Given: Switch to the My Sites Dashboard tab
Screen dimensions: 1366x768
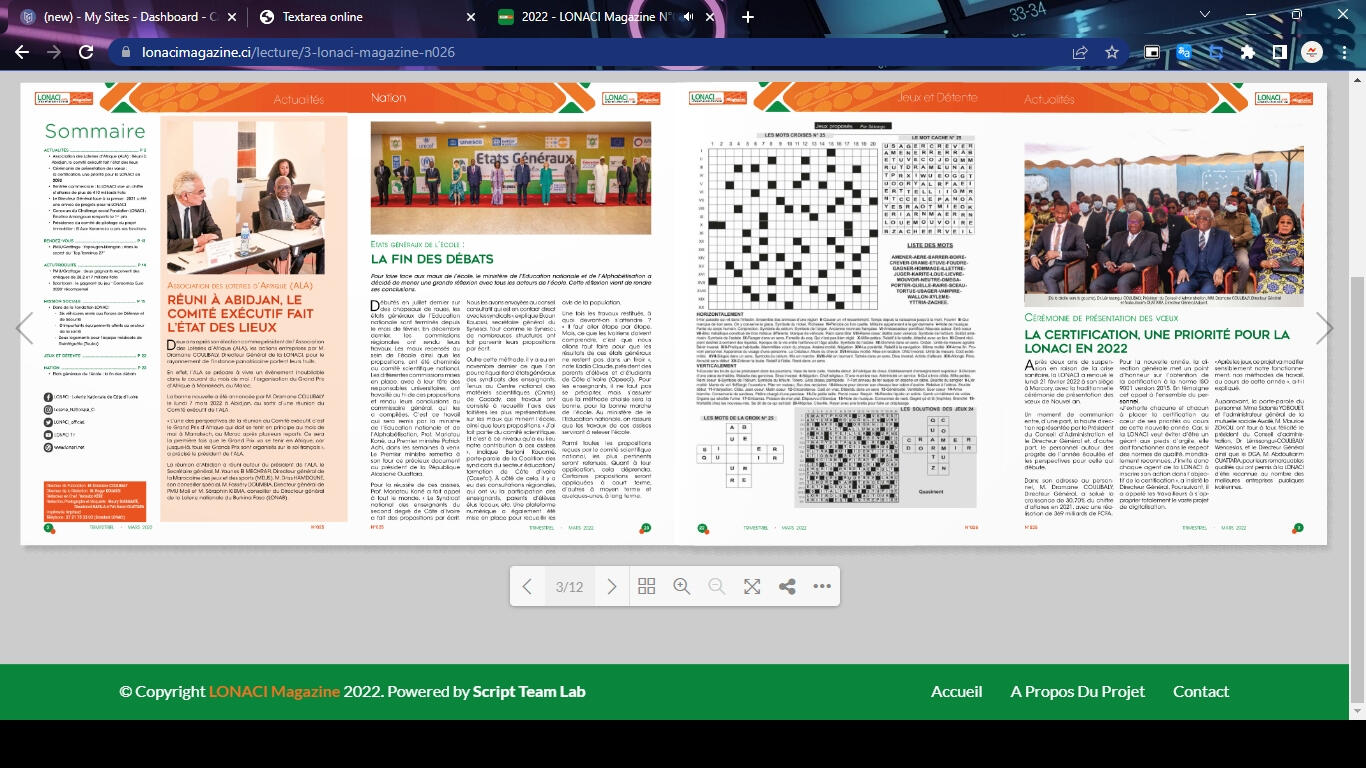Looking at the screenshot, I should [x=125, y=17].
